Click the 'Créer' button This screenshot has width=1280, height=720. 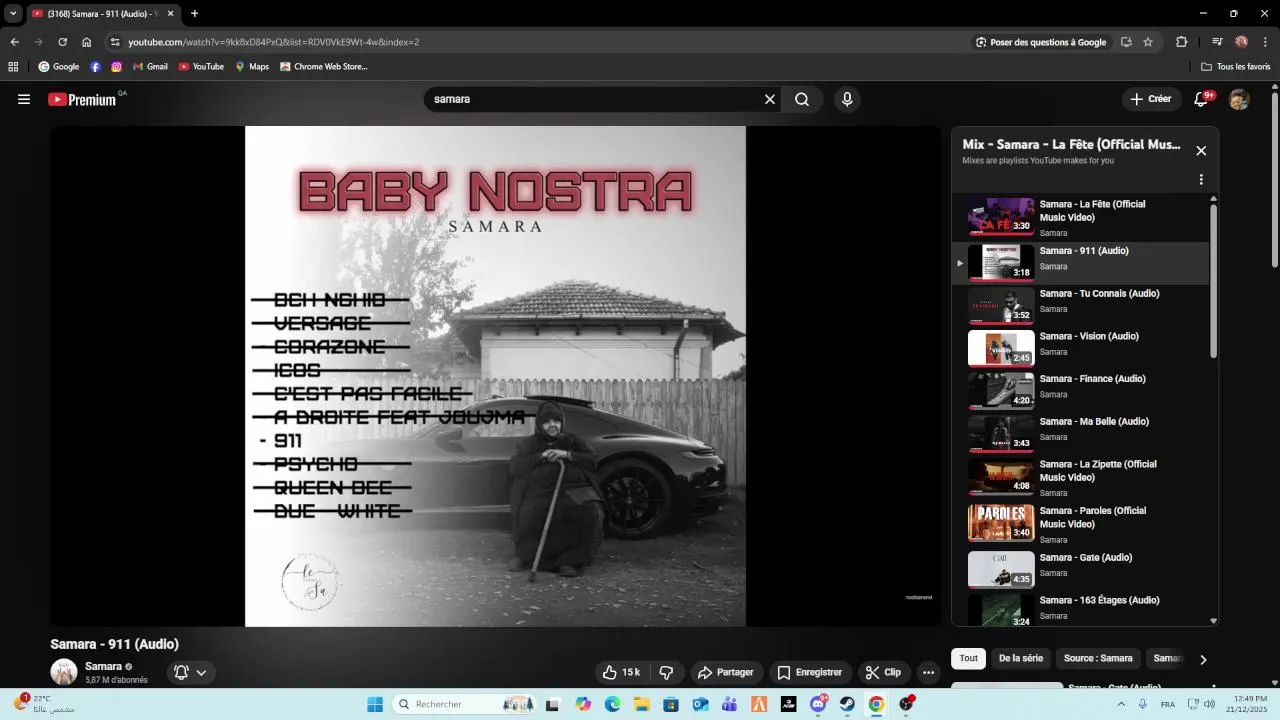point(1151,99)
